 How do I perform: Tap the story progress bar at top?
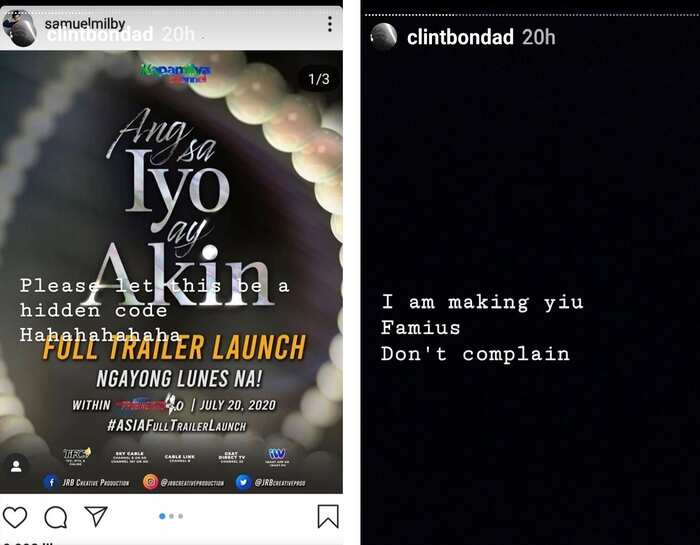pyautogui.click(x=532, y=15)
